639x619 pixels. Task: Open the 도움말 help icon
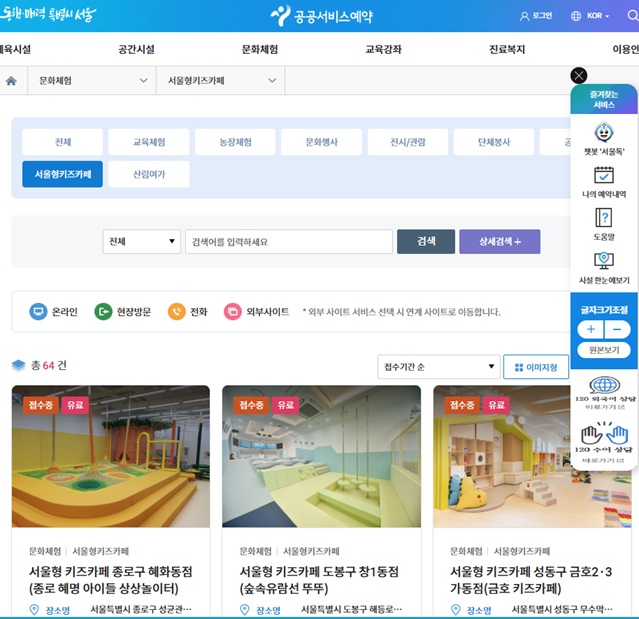point(604,217)
